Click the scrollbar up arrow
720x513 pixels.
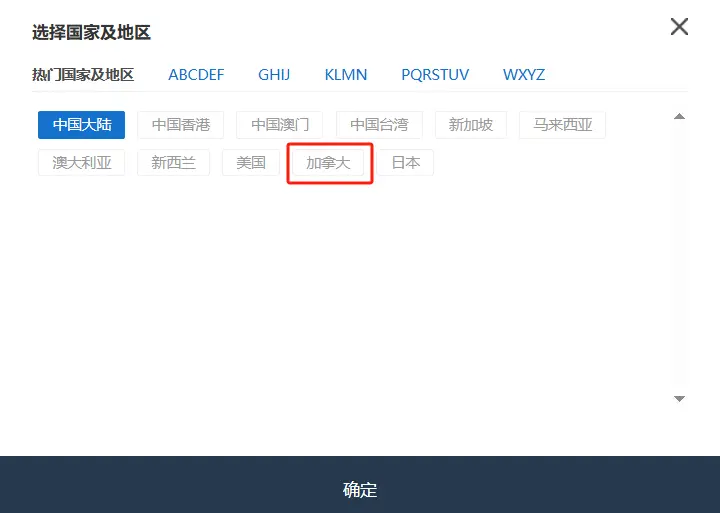click(x=679, y=117)
